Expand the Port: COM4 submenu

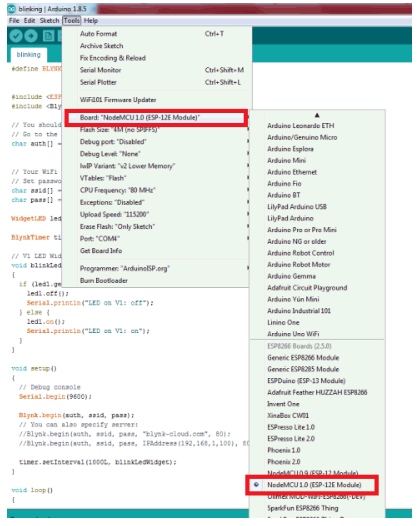click(x=156, y=239)
